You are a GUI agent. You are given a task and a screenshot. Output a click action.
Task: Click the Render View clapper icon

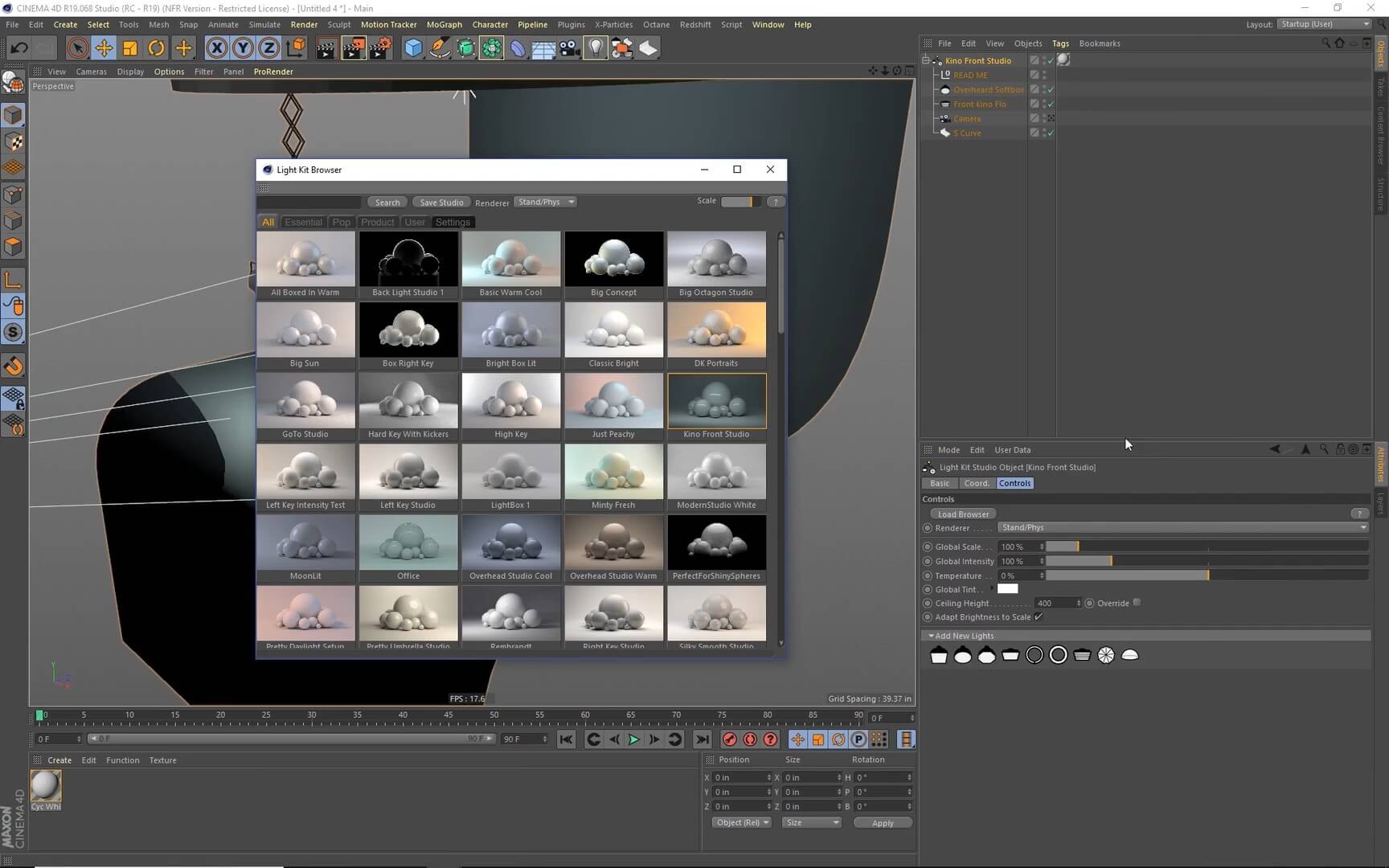point(326,48)
